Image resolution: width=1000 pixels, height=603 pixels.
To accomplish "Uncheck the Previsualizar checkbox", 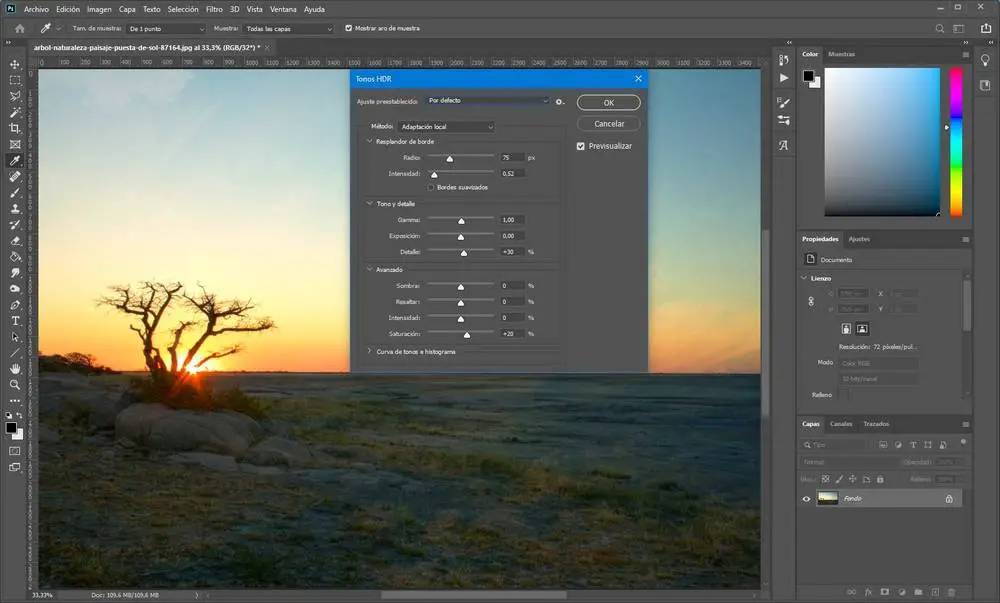I will (x=581, y=146).
